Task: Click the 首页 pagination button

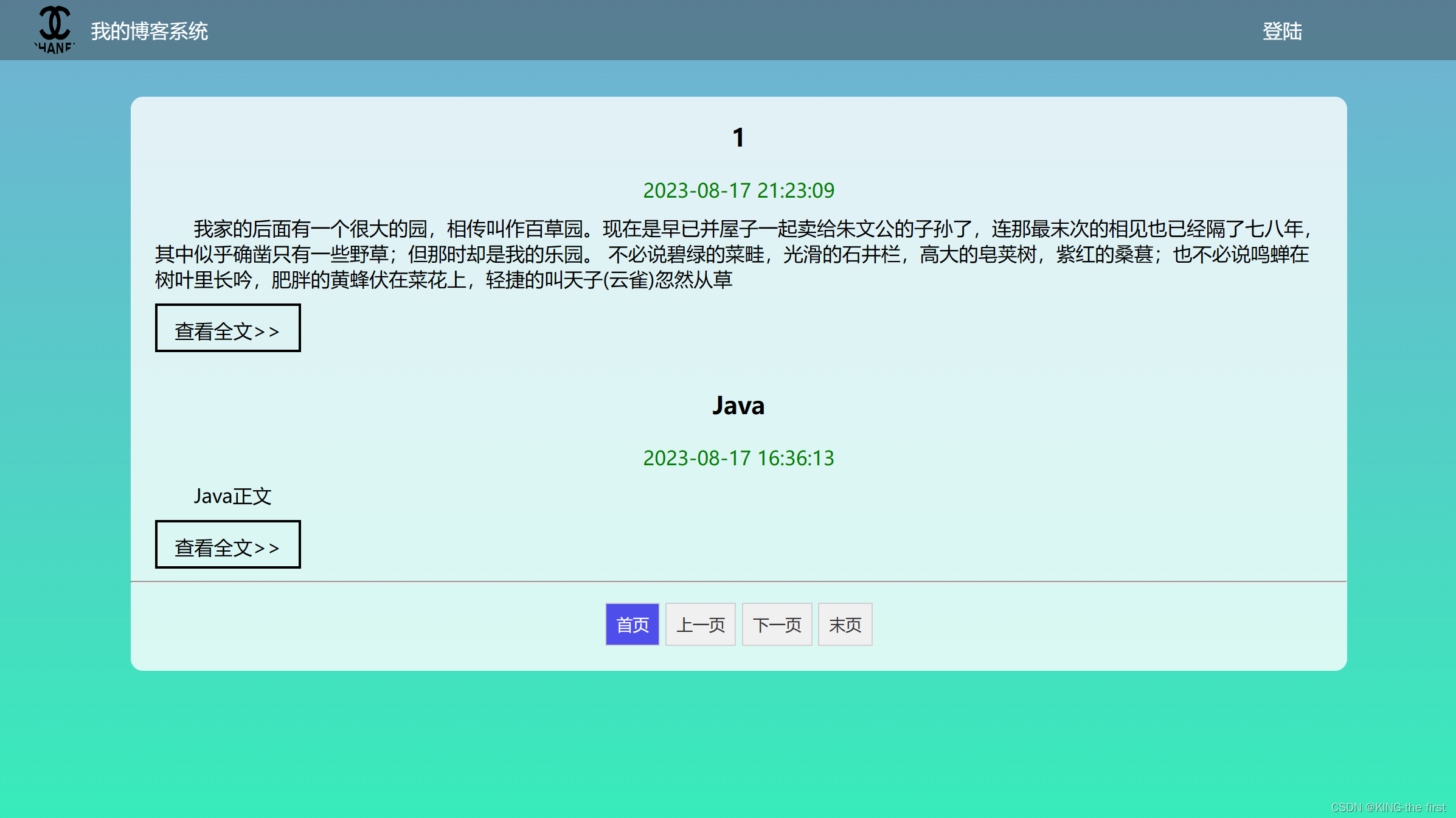Action: (x=632, y=624)
